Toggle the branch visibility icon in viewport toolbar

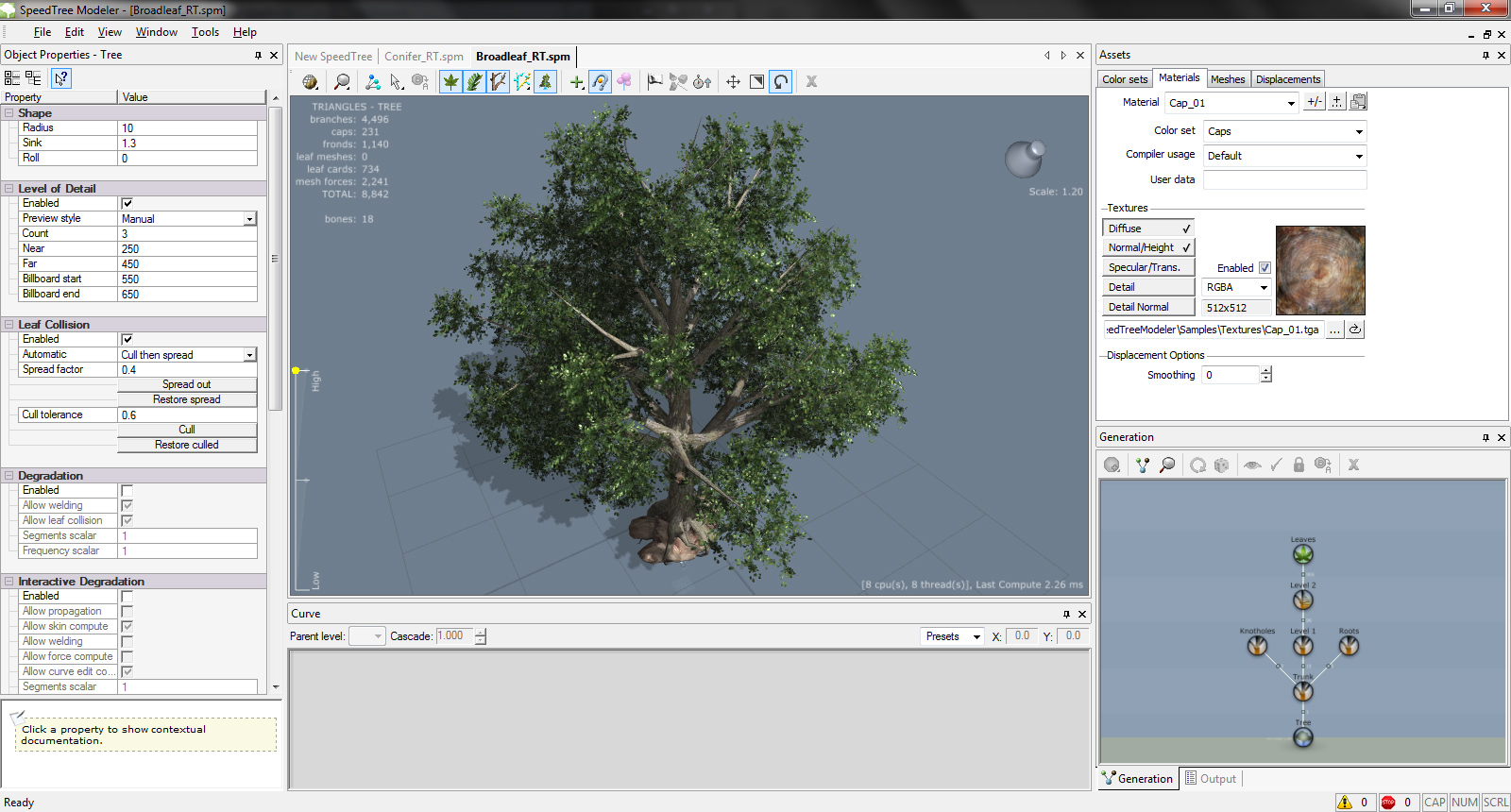pyautogui.click(x=498, y=82)
